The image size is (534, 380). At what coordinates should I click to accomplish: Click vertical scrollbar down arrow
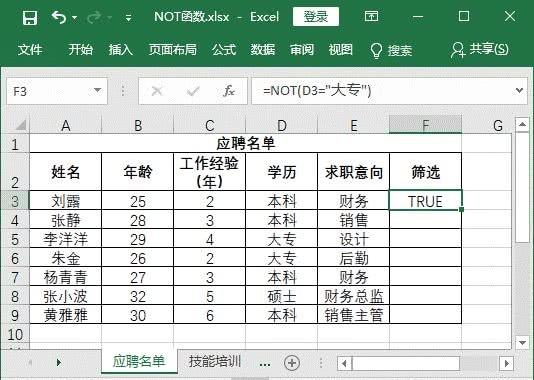pos(522,342)
